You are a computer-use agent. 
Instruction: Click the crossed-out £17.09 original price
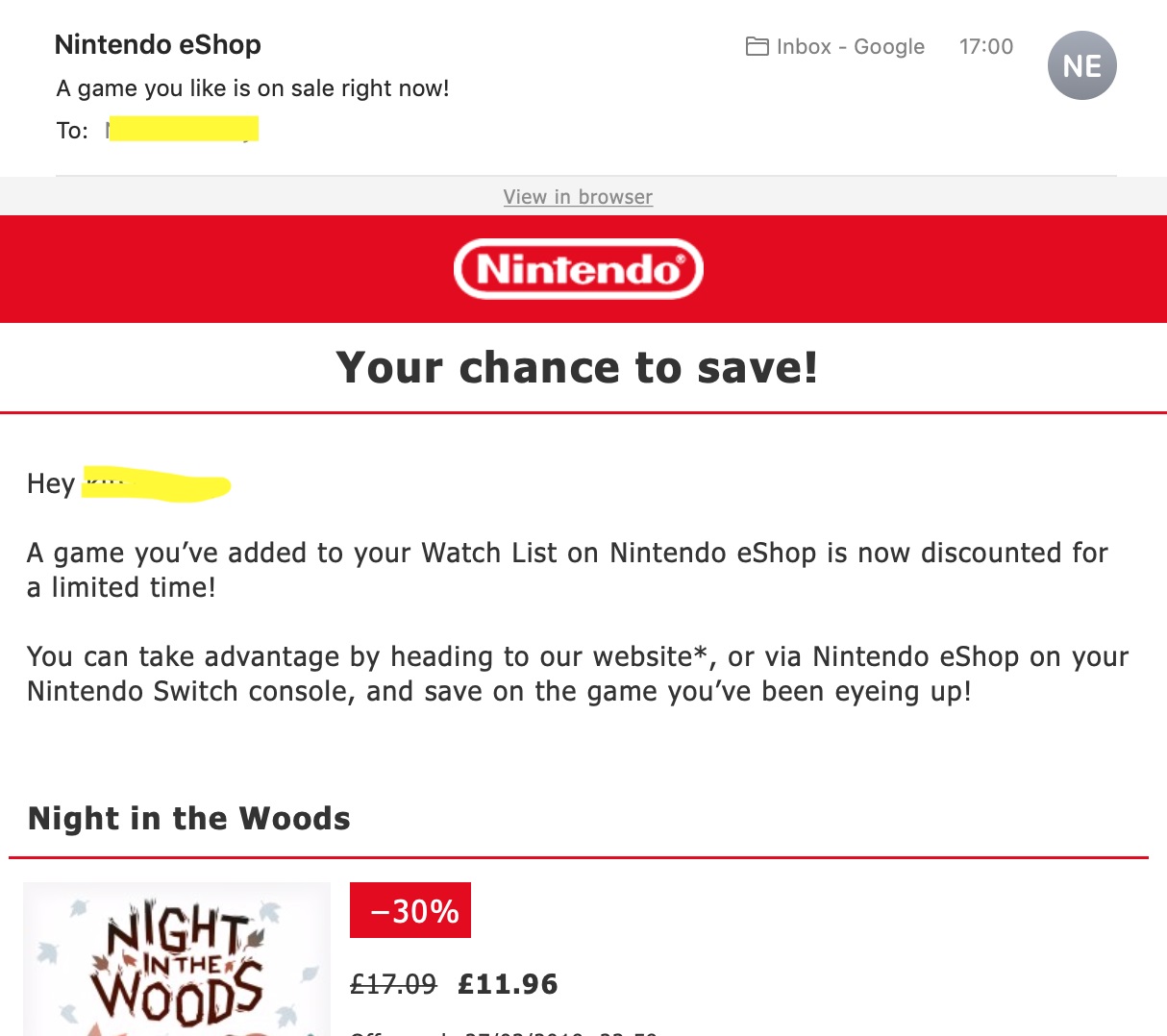pyautogui.click(x=393, y=984)
